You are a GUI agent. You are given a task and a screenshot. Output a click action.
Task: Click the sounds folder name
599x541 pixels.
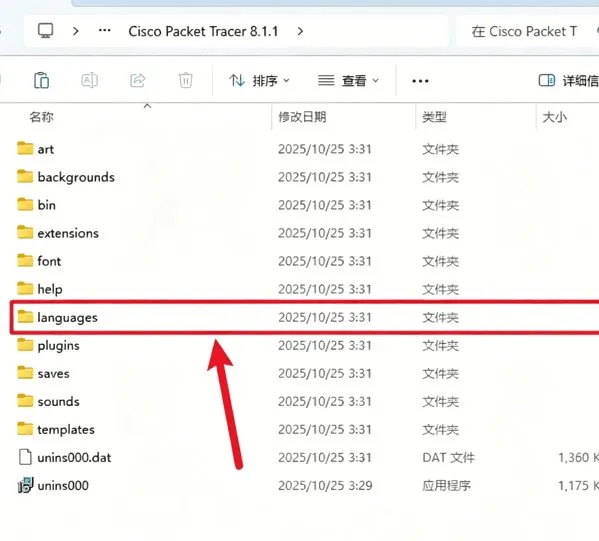click(x=58, y=402)
